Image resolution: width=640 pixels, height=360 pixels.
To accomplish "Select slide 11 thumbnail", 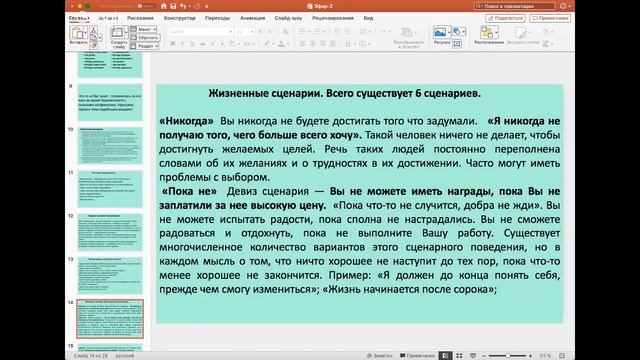I will (x=110, y=189).
